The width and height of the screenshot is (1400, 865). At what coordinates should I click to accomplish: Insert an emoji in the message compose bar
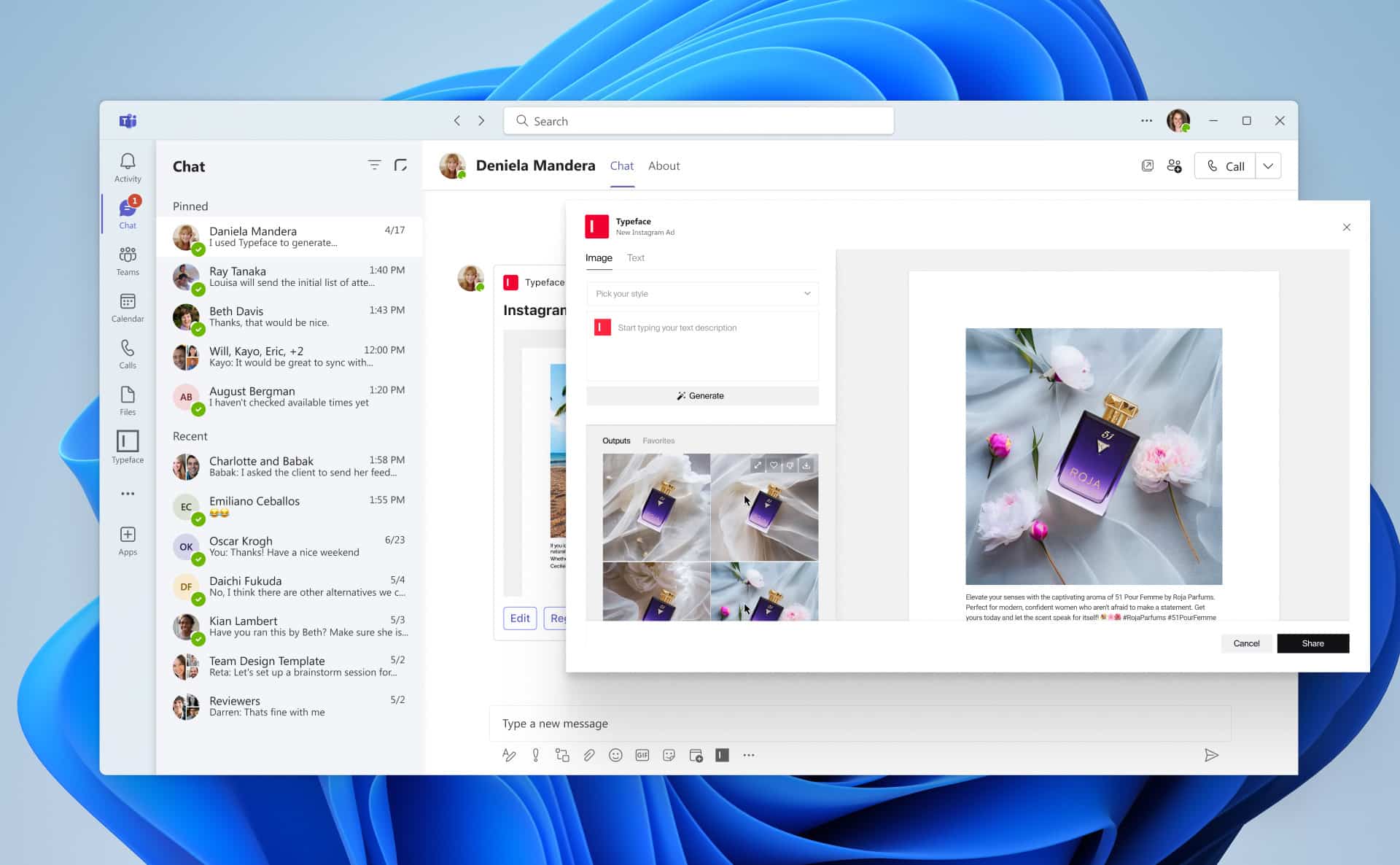coord(615,755)
